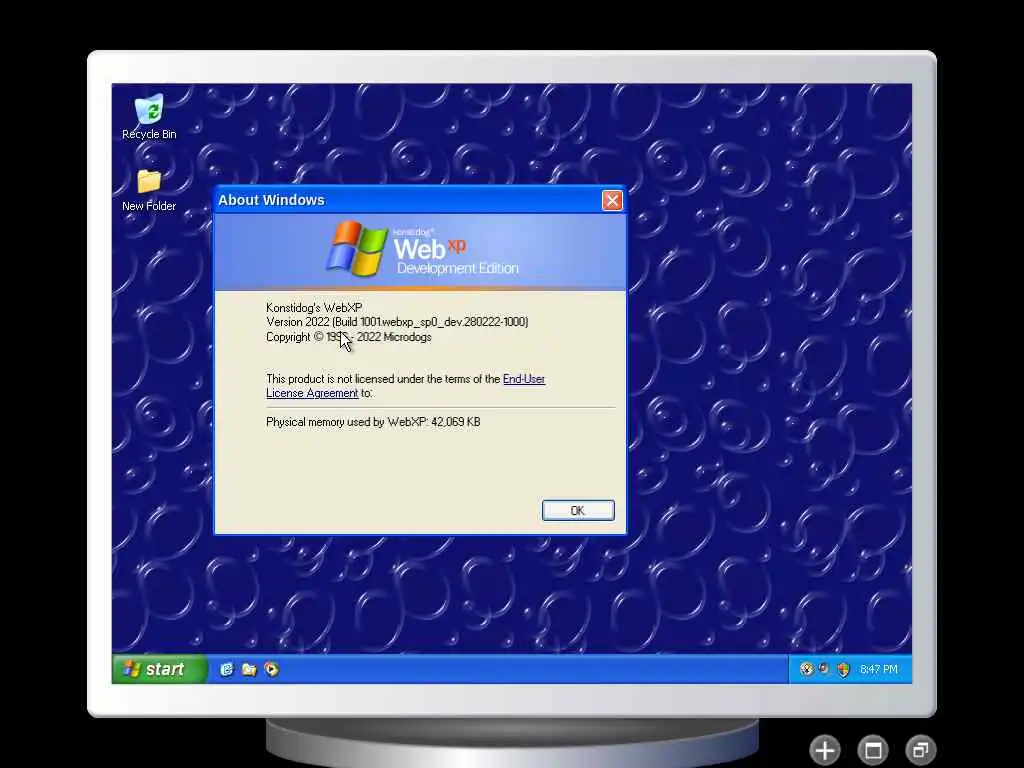Click the single window button below monitor
The height and width of the screenshot is (768, 1024).
click(873, 750)
